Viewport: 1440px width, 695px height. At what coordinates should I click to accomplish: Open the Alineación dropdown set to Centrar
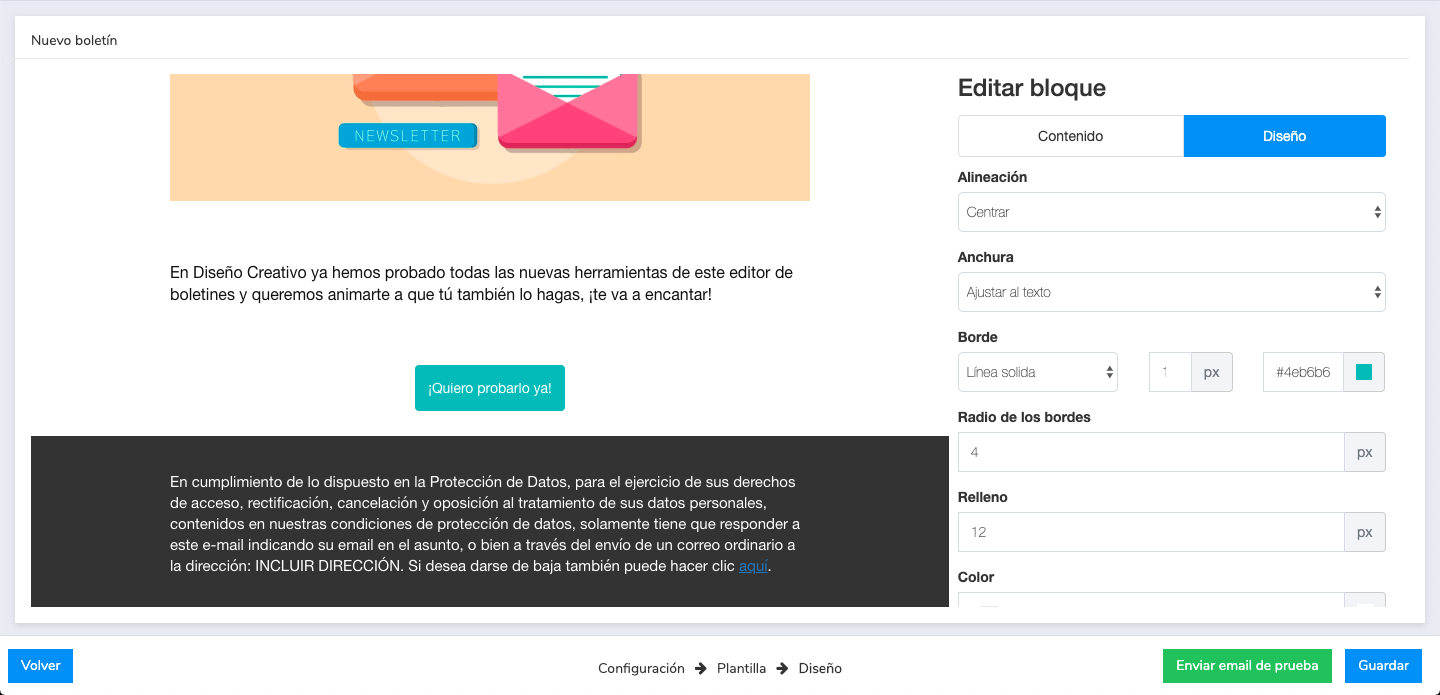tap(1171, 212)
